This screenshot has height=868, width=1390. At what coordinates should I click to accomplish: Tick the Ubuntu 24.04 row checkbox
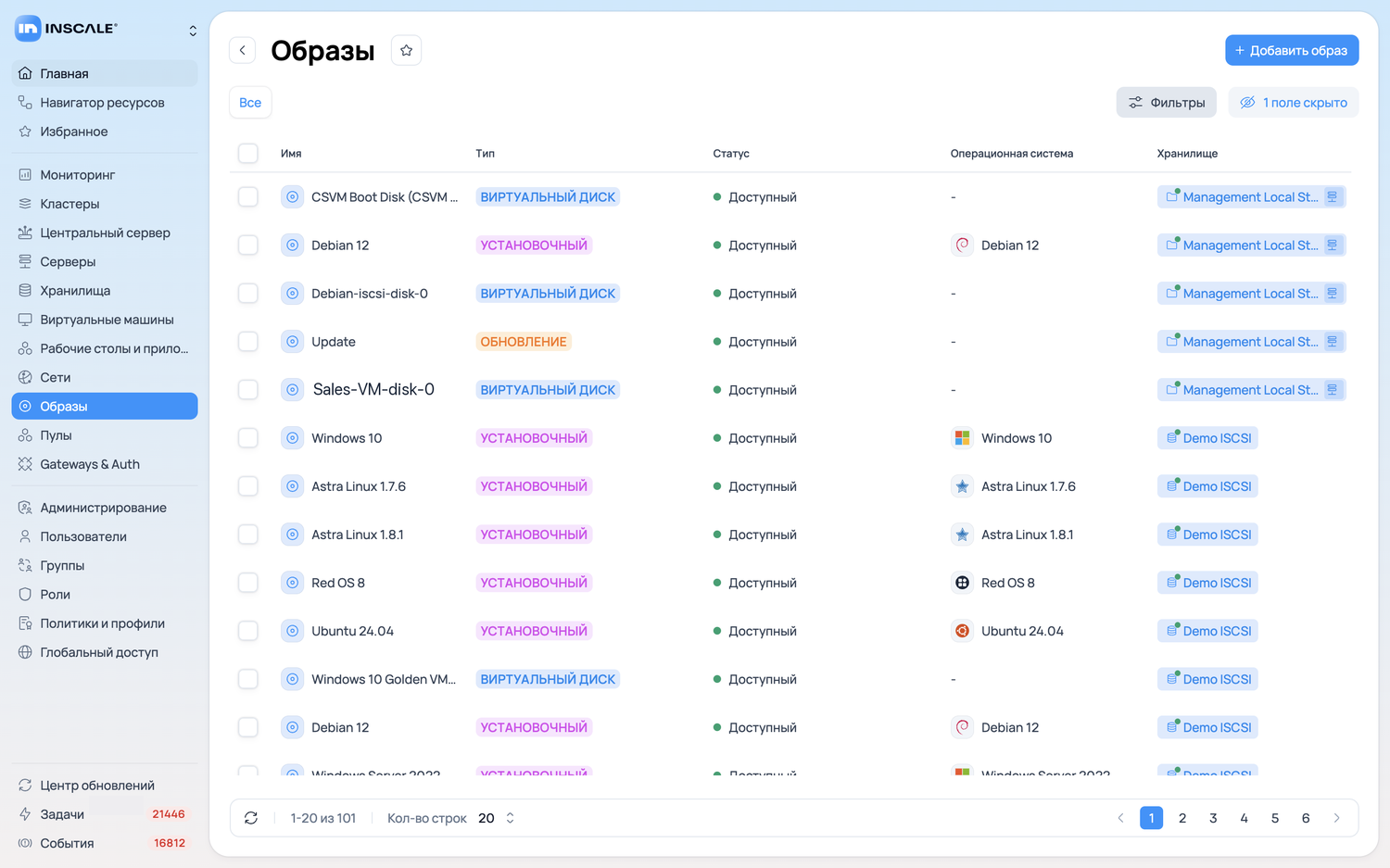[248, 631]
